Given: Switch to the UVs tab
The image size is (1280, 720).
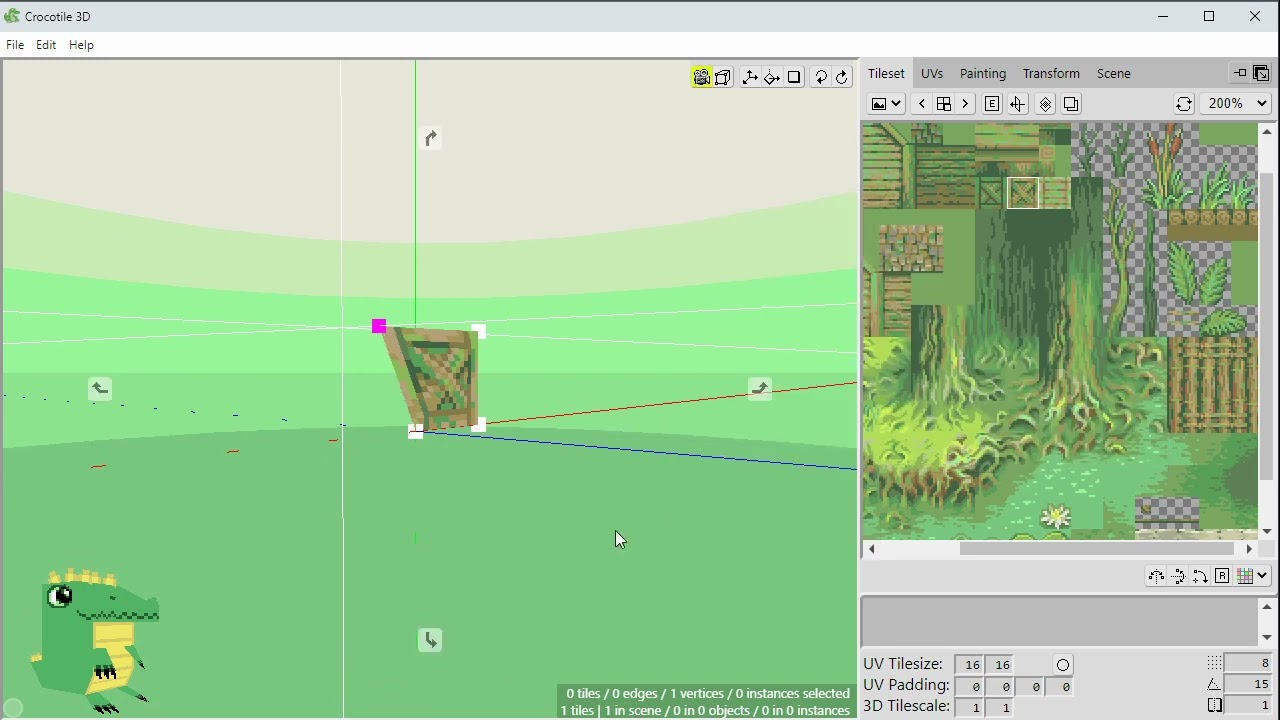Looking at the screenshot, I should [932, 74].
